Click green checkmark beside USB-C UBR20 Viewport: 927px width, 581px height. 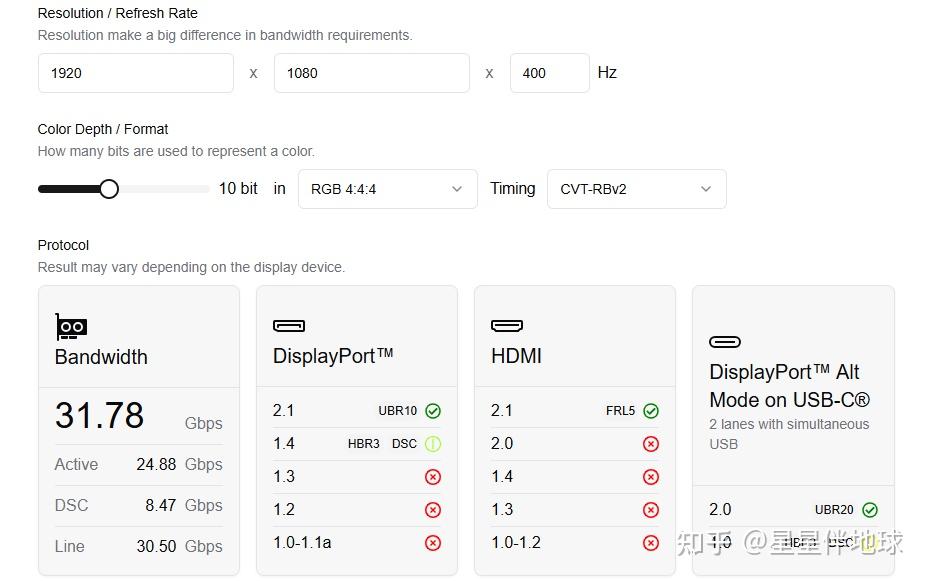click(869, 510)
